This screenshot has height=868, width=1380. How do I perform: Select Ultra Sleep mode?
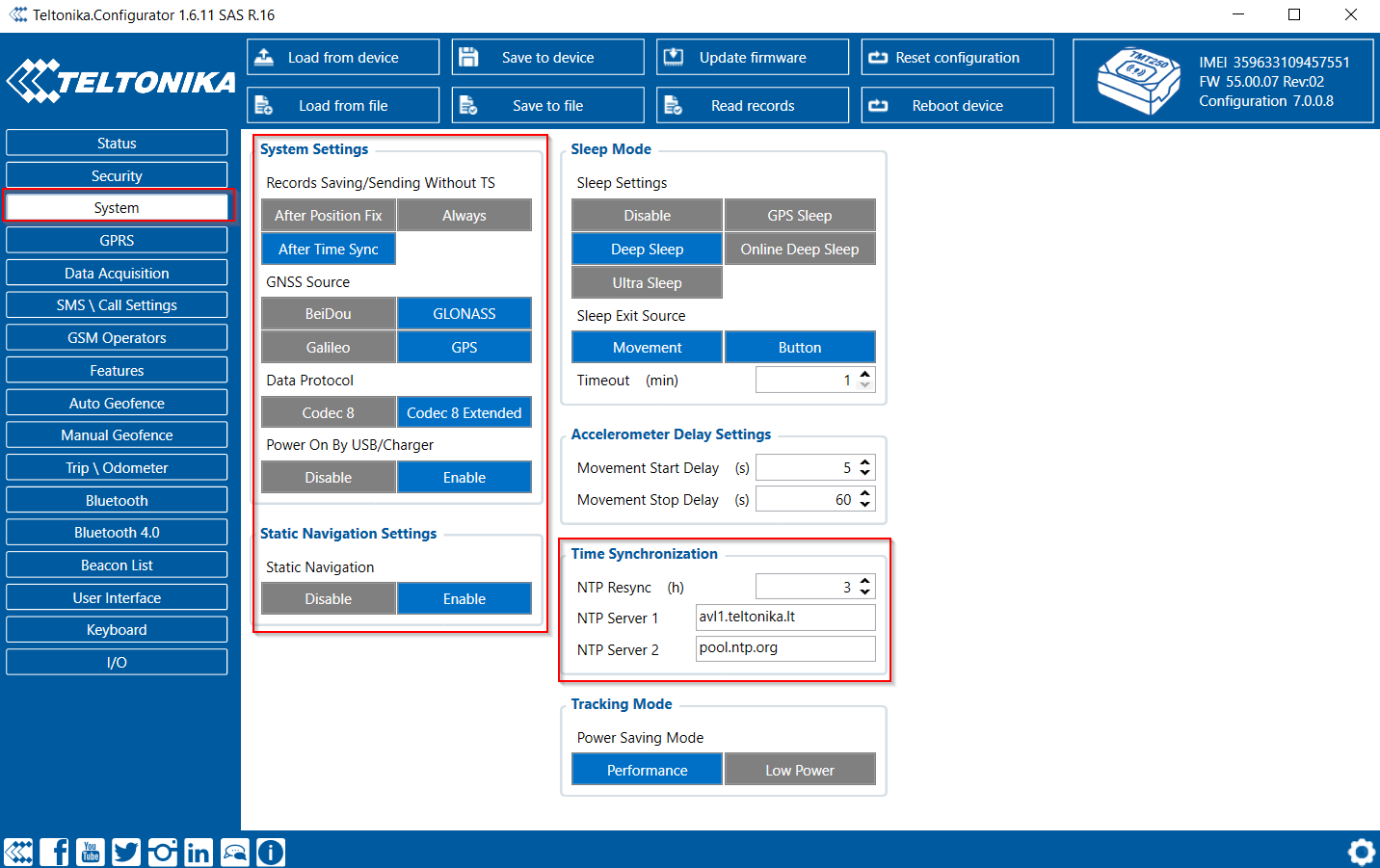[647, 283]
